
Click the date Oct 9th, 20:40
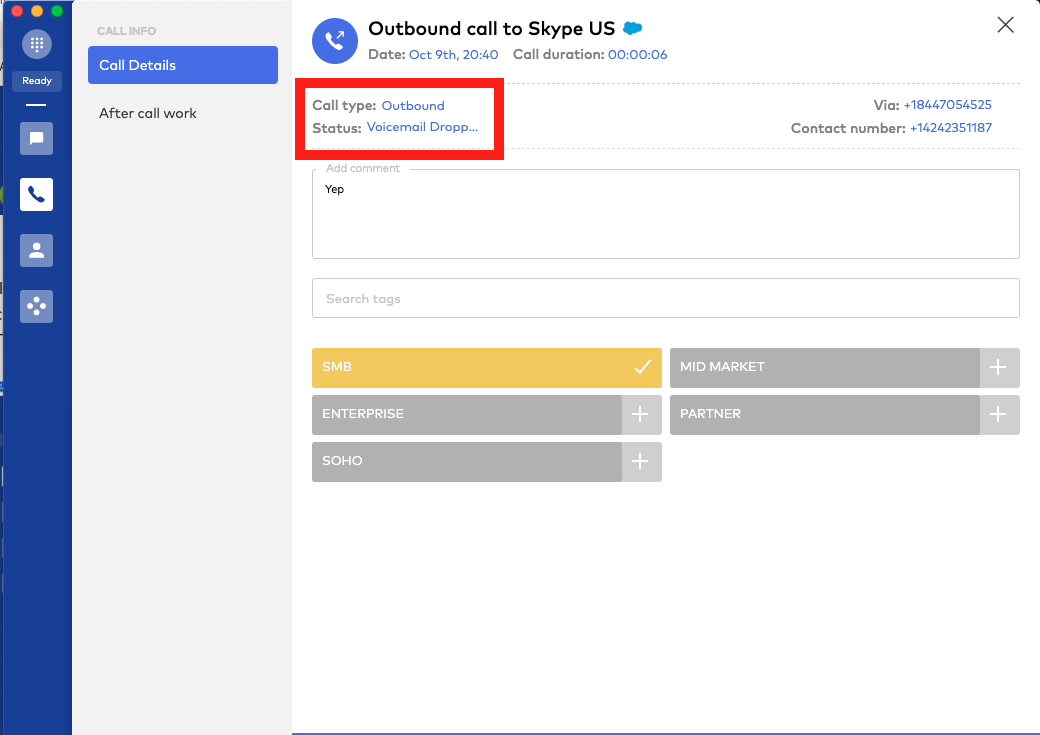pyautogui.click(x=454, y=54)
